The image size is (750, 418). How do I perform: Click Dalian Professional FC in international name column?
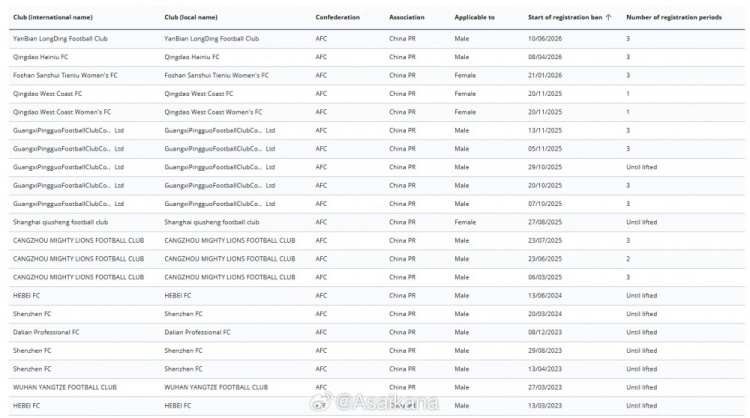[x=46, y=332]
